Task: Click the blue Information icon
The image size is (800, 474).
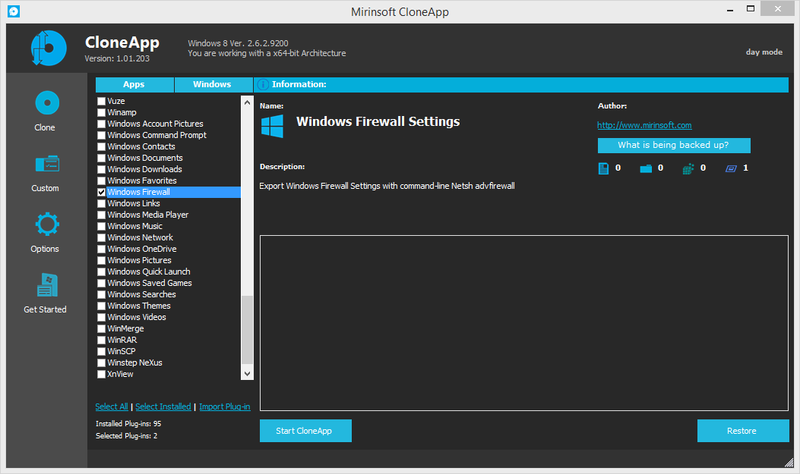Action: 262,85
